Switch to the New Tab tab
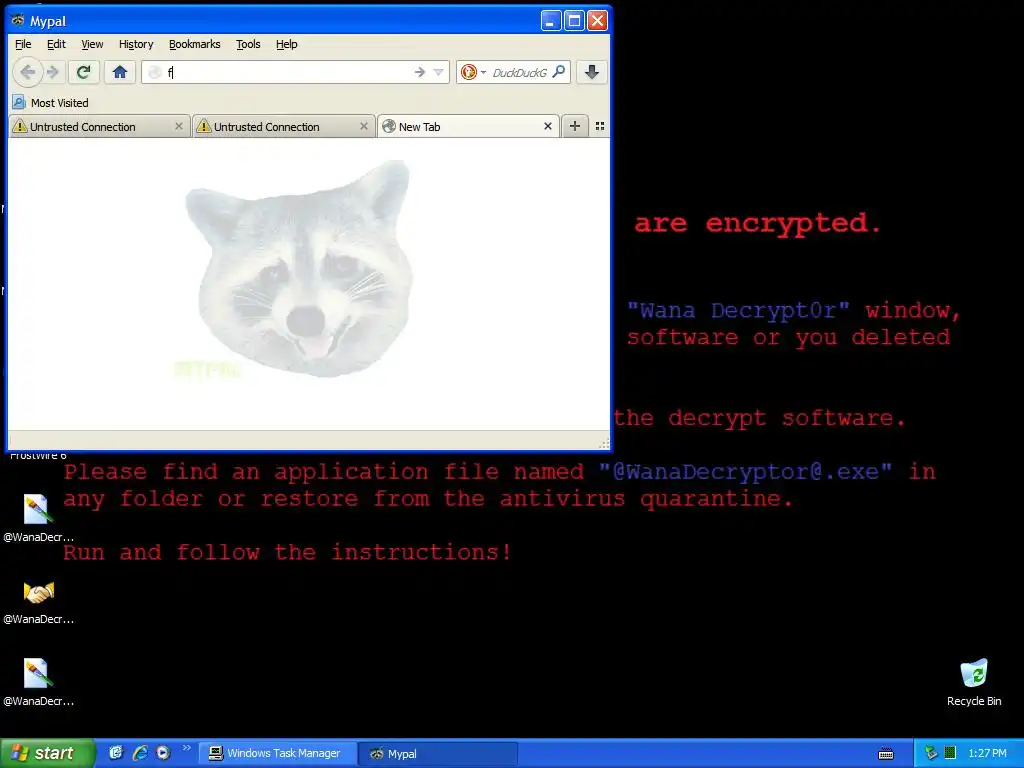Viewport: 1024px width, 768px height. point(467,127)
